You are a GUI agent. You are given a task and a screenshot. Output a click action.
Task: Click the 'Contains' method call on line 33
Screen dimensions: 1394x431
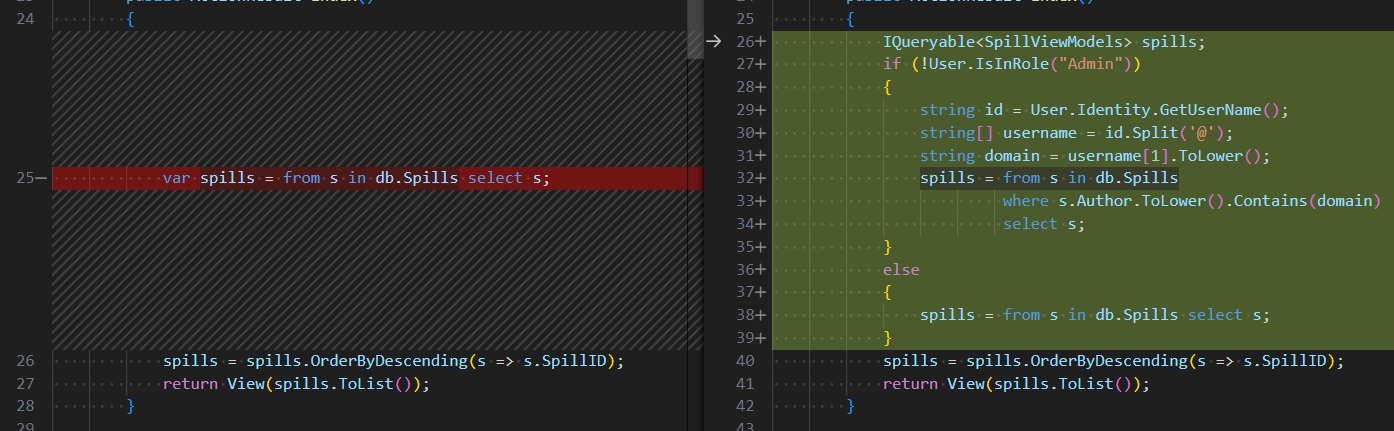point(1271,201)
